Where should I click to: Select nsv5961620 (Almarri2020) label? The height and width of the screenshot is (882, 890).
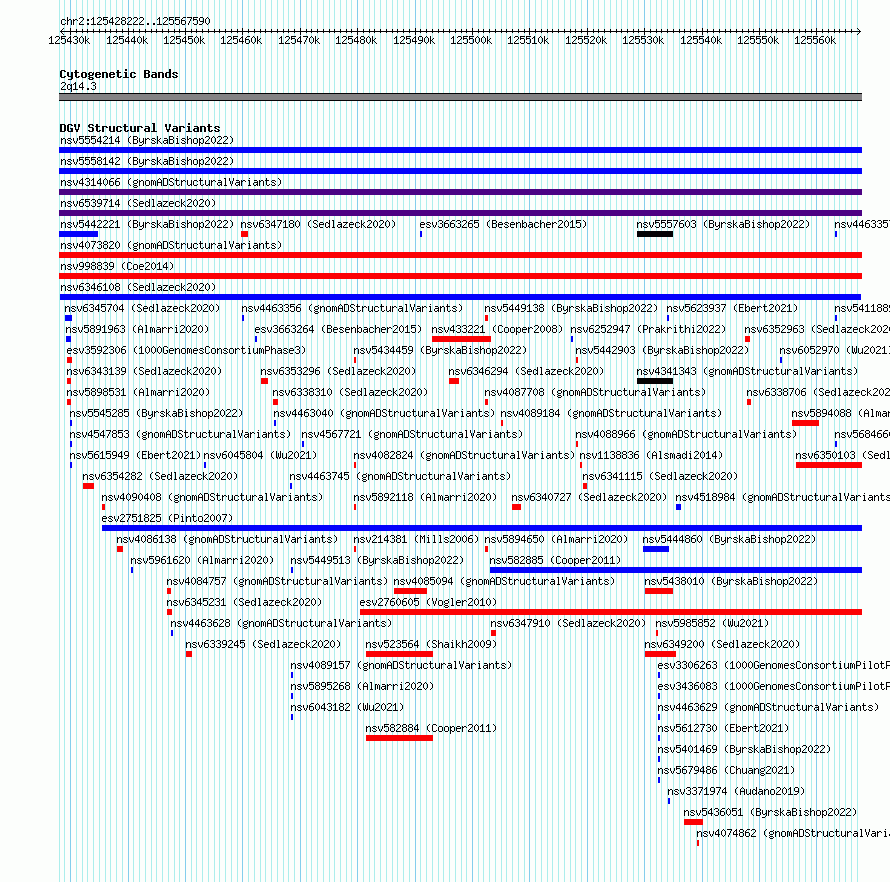[202, 560]
